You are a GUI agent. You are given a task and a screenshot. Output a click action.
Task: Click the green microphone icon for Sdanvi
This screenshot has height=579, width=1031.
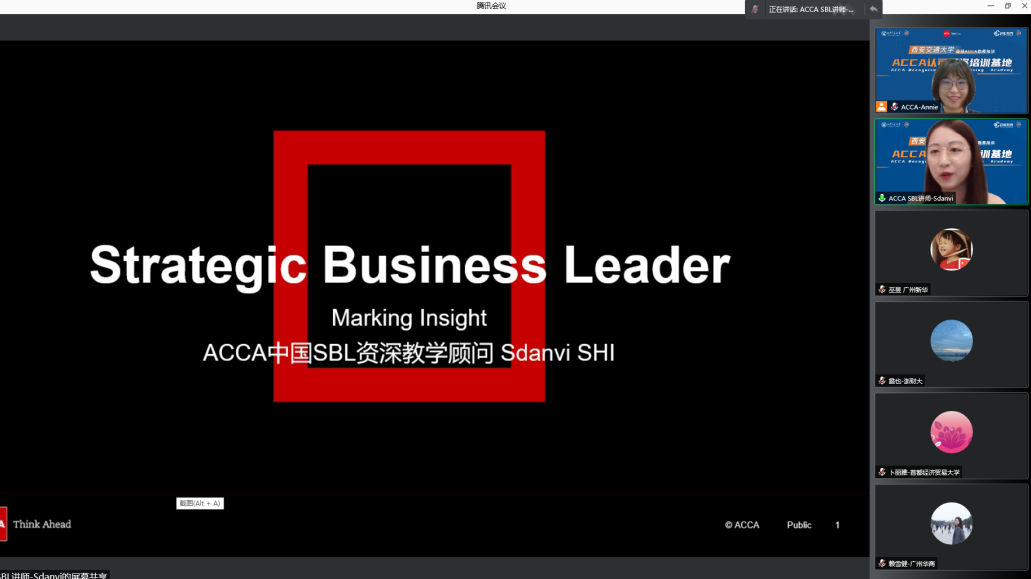pyautogui.click(x=882, y=198)
